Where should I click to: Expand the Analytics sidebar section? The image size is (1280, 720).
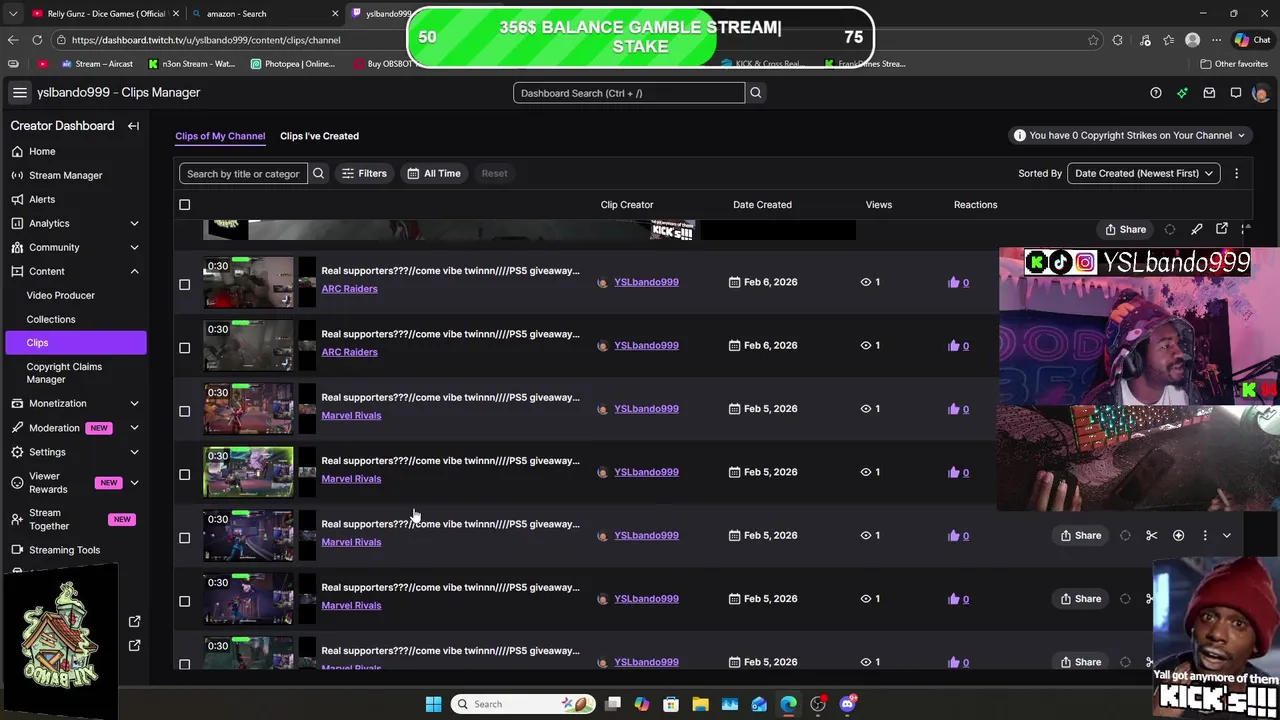(x=134, y=224)
